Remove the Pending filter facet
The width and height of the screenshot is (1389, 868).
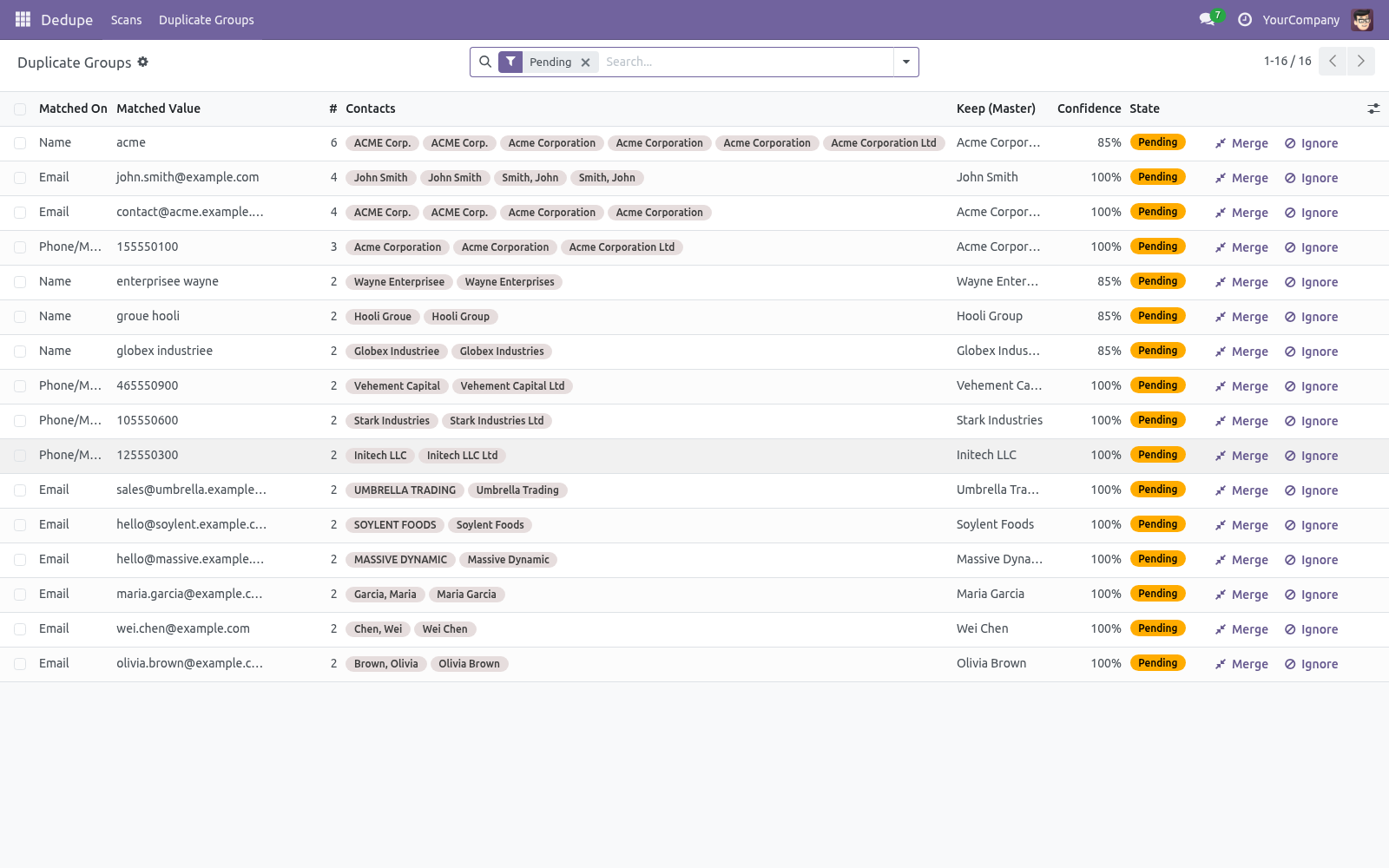[586, 62]
